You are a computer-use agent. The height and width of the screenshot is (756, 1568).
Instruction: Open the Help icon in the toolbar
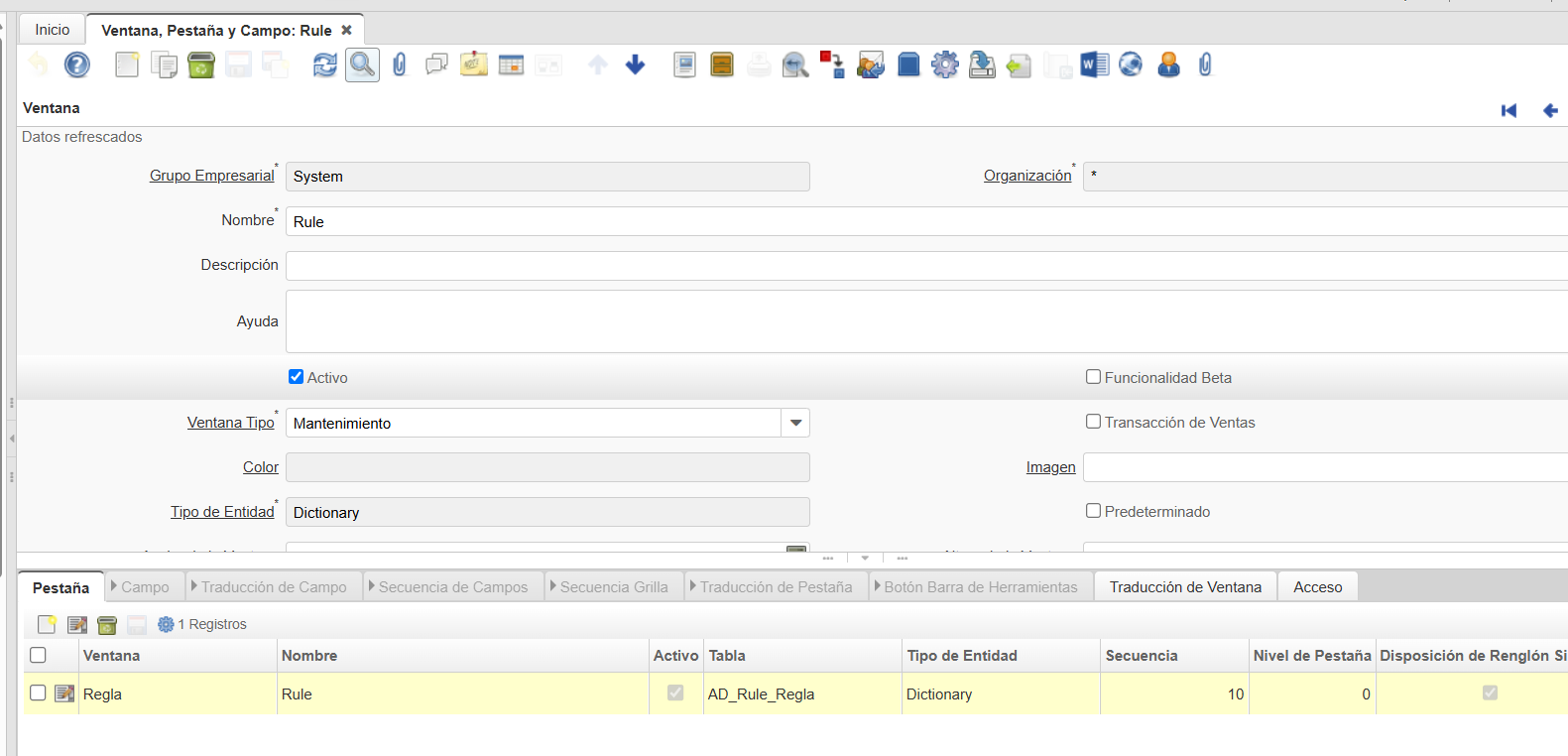pos(76,65)
